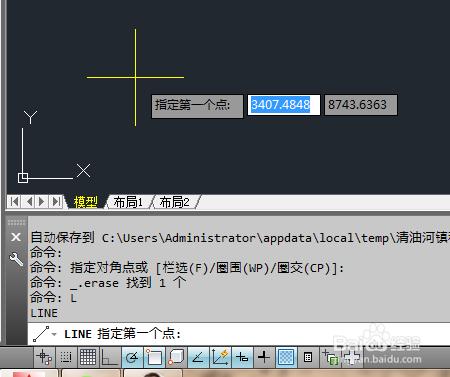This screenshot has height=377, width=450.
Task: Go to previous layout tab arrow
Action: (29, 202)
